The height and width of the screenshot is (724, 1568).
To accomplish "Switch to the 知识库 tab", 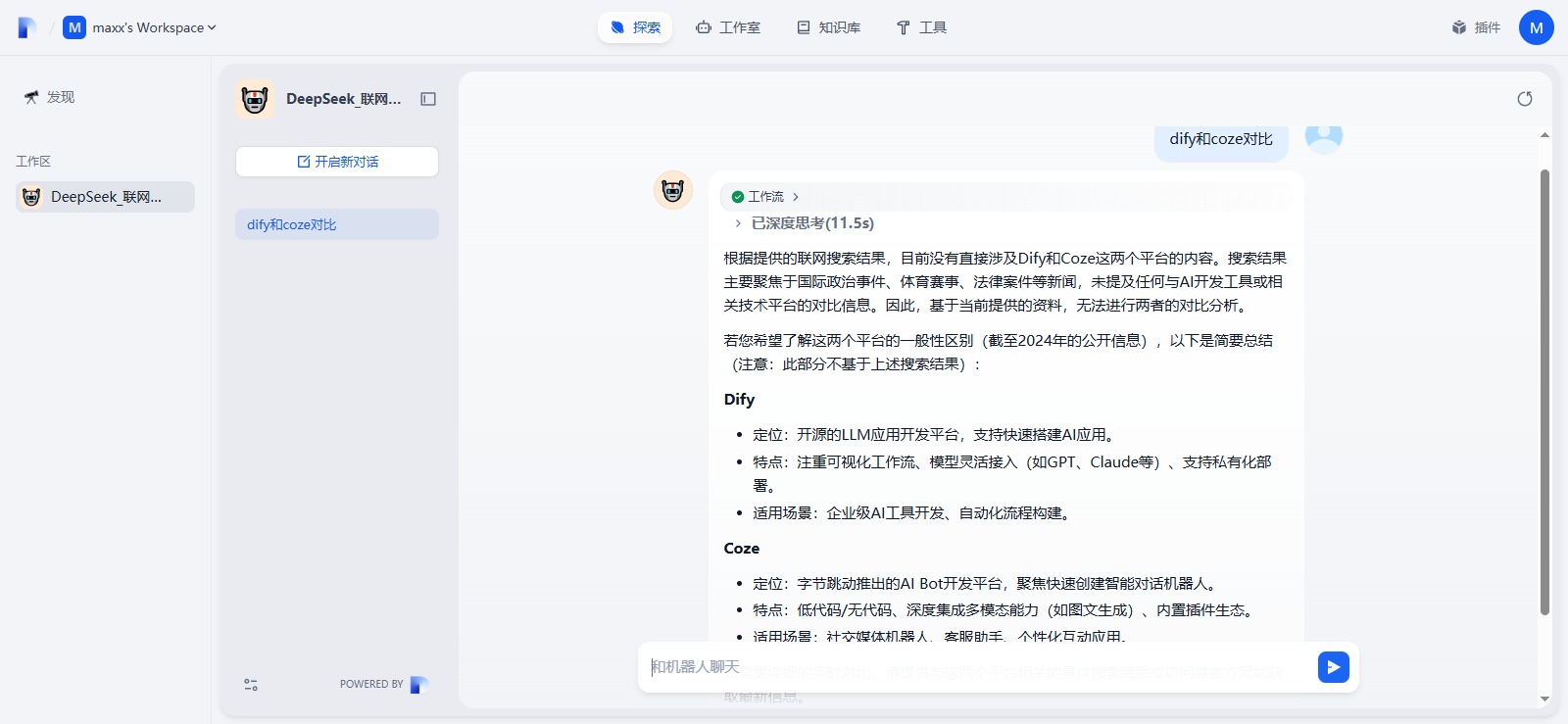I will pyautogui.click(x=829, y=27).
